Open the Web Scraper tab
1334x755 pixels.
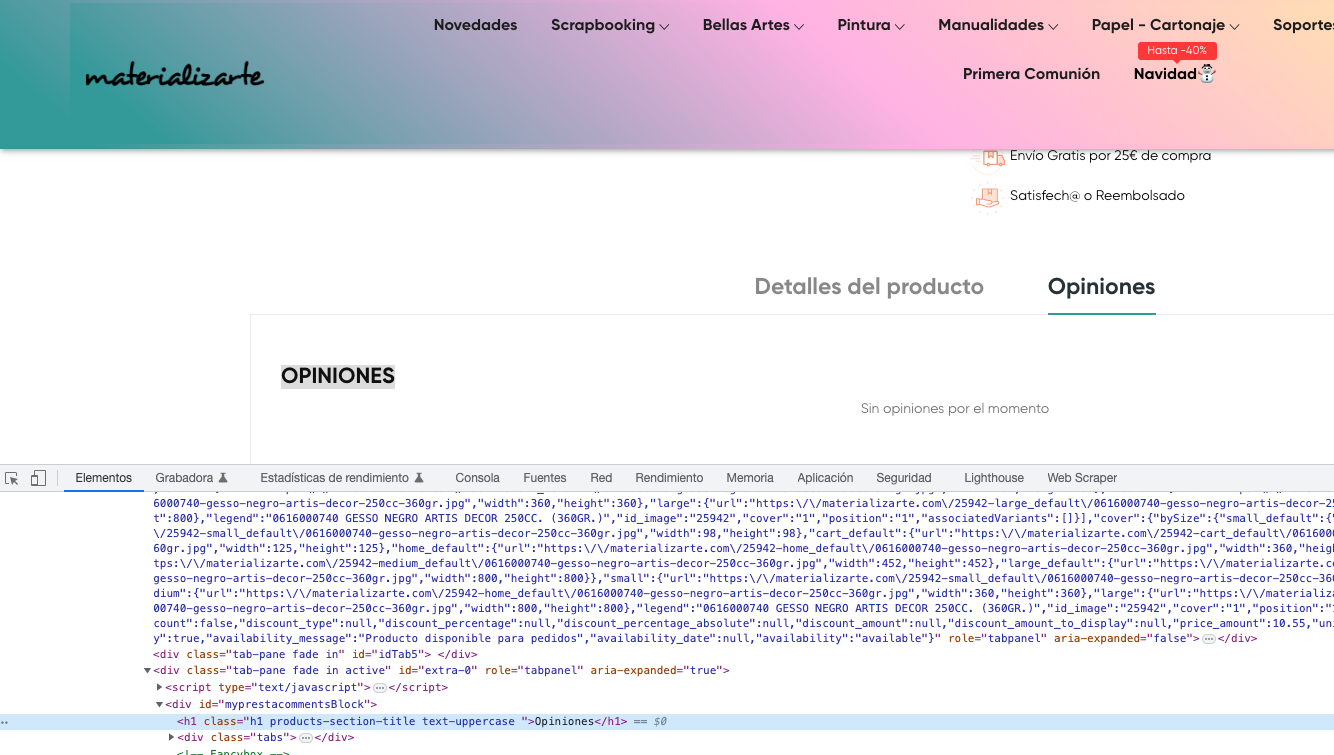pyautogui.click(x=1082, y=478)
